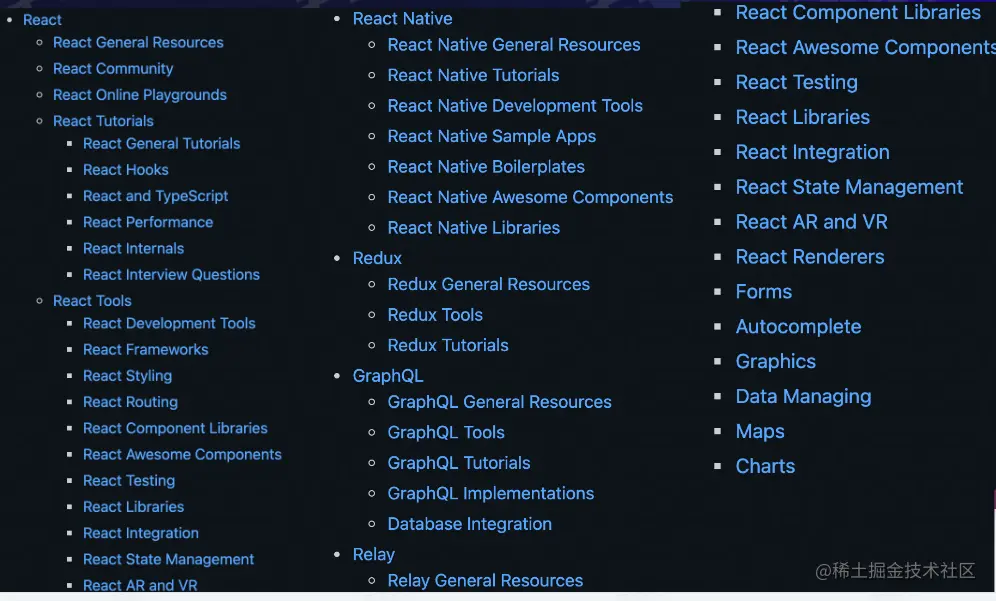Viewport: 996px width, 601px height.
Task: Open React Native Awesome Components link
Action: [x=530, y=198]
